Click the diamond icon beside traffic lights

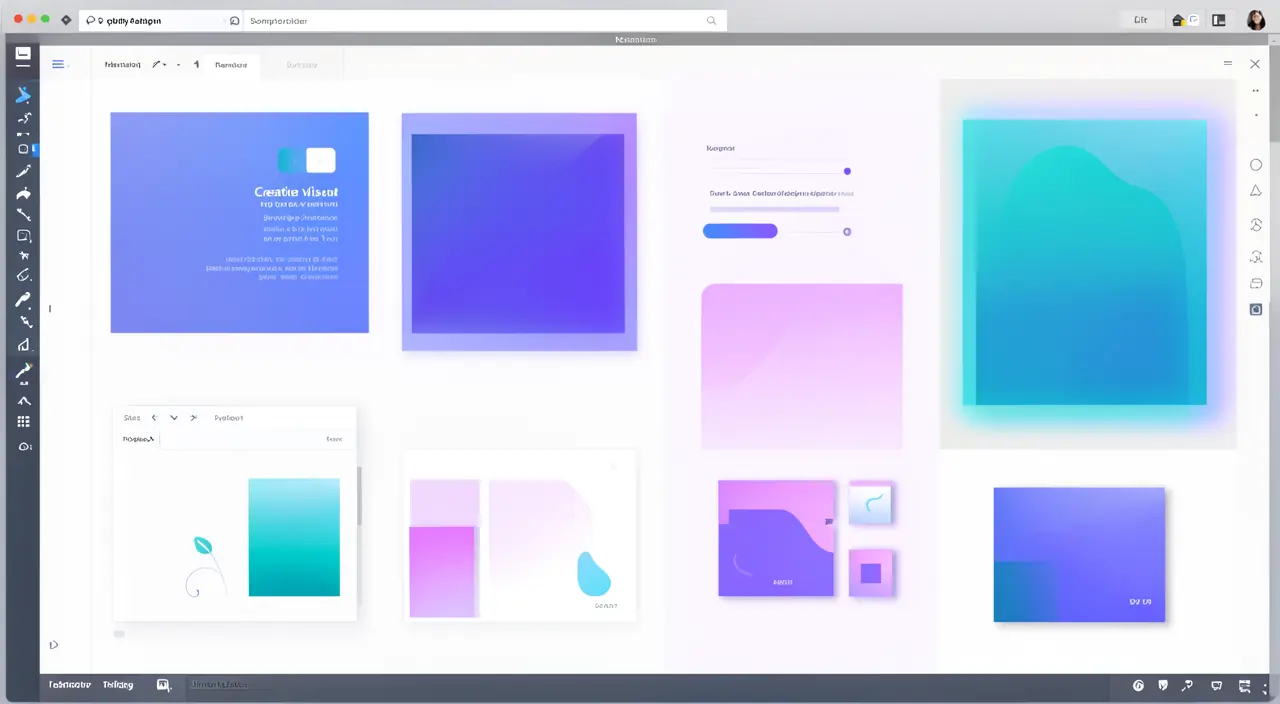66,20
